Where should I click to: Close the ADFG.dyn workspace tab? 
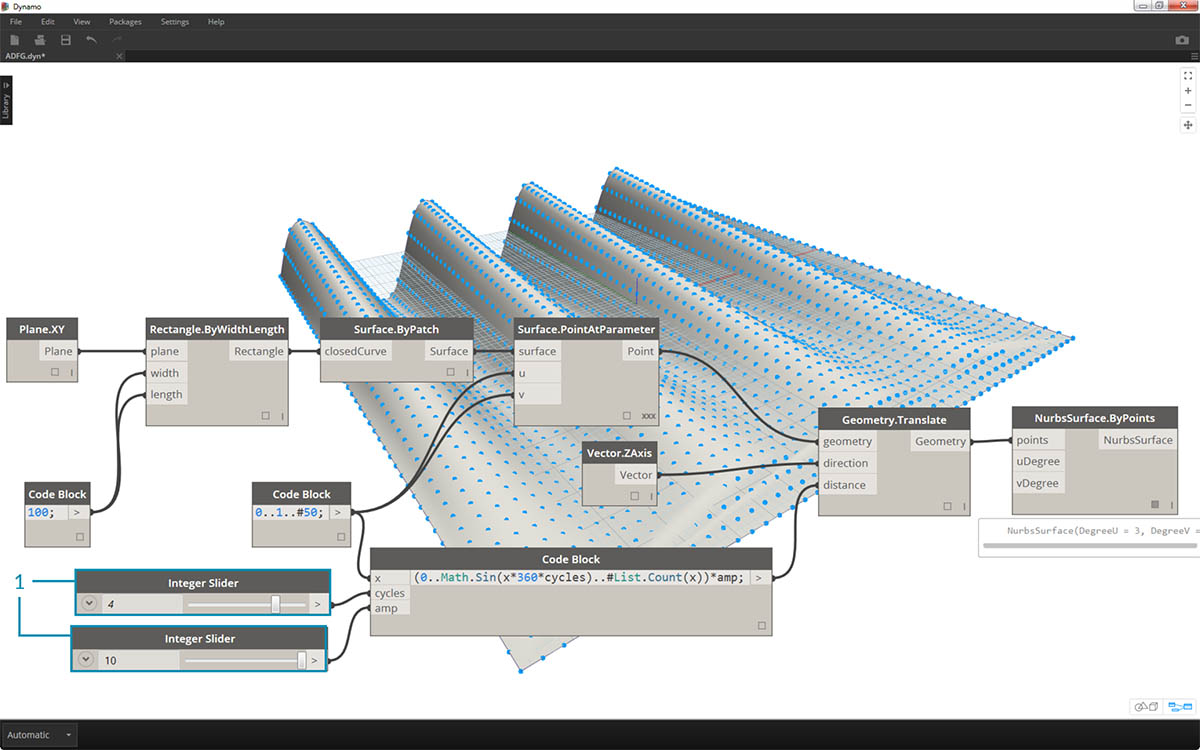click(x=119, y=56)
